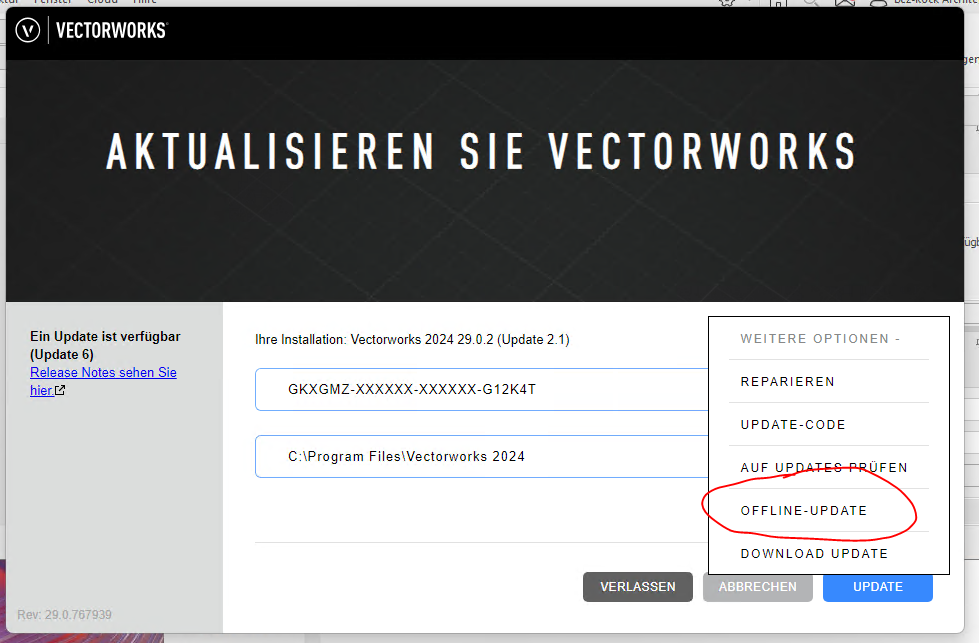979x643 pixels.
Task: Click the 'Ein Update ist verfügbar' notice
Action: click(x=105, y=345)
